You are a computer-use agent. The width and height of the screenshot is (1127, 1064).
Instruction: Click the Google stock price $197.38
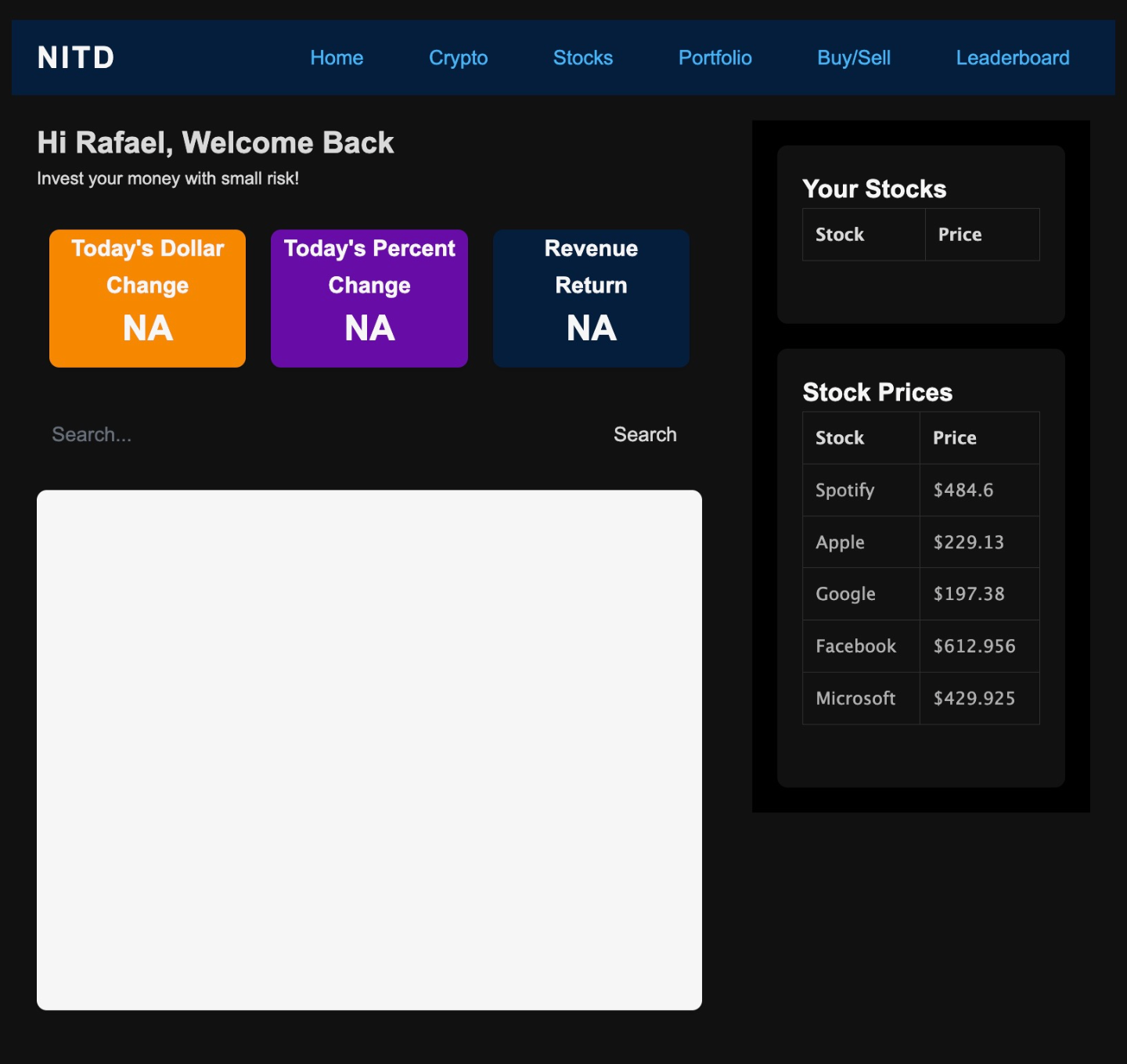point(969,594)
